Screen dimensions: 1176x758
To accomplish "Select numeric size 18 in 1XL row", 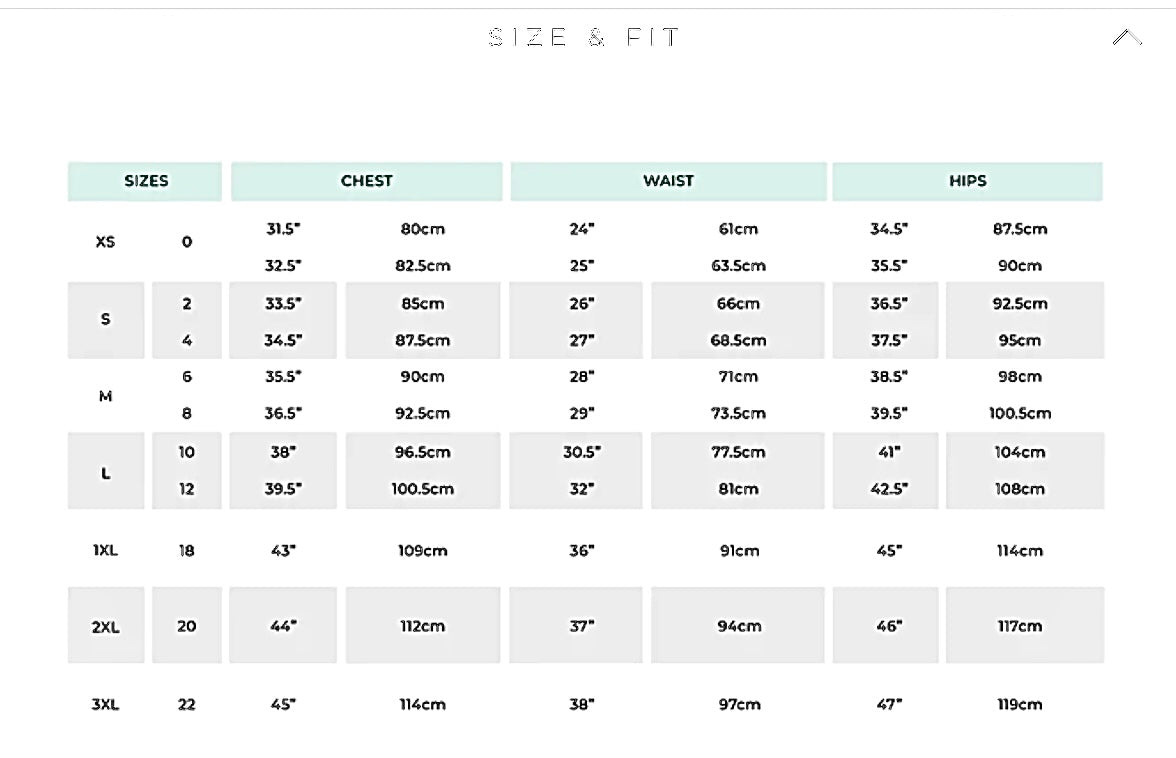I will (186, 550).
